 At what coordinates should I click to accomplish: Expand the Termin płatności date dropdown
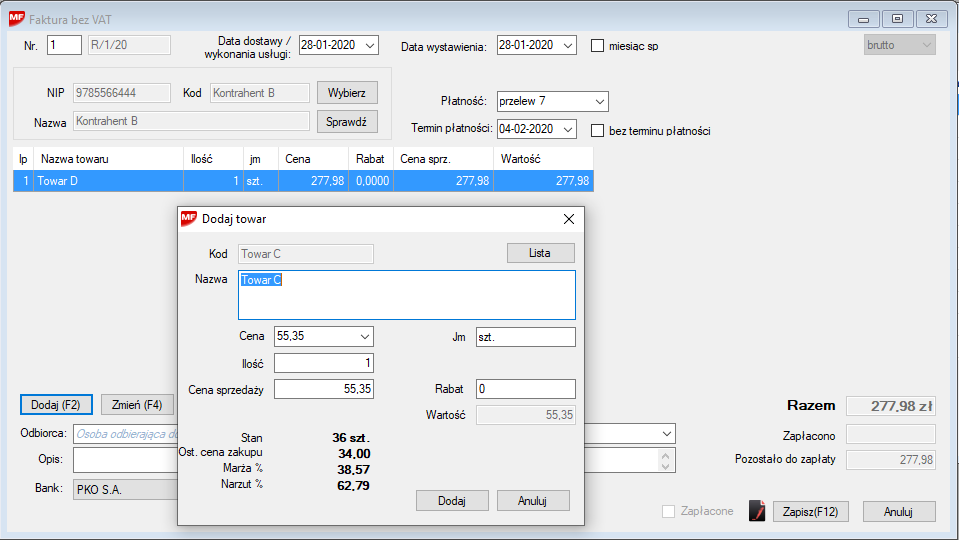click(x=567, y=130)
